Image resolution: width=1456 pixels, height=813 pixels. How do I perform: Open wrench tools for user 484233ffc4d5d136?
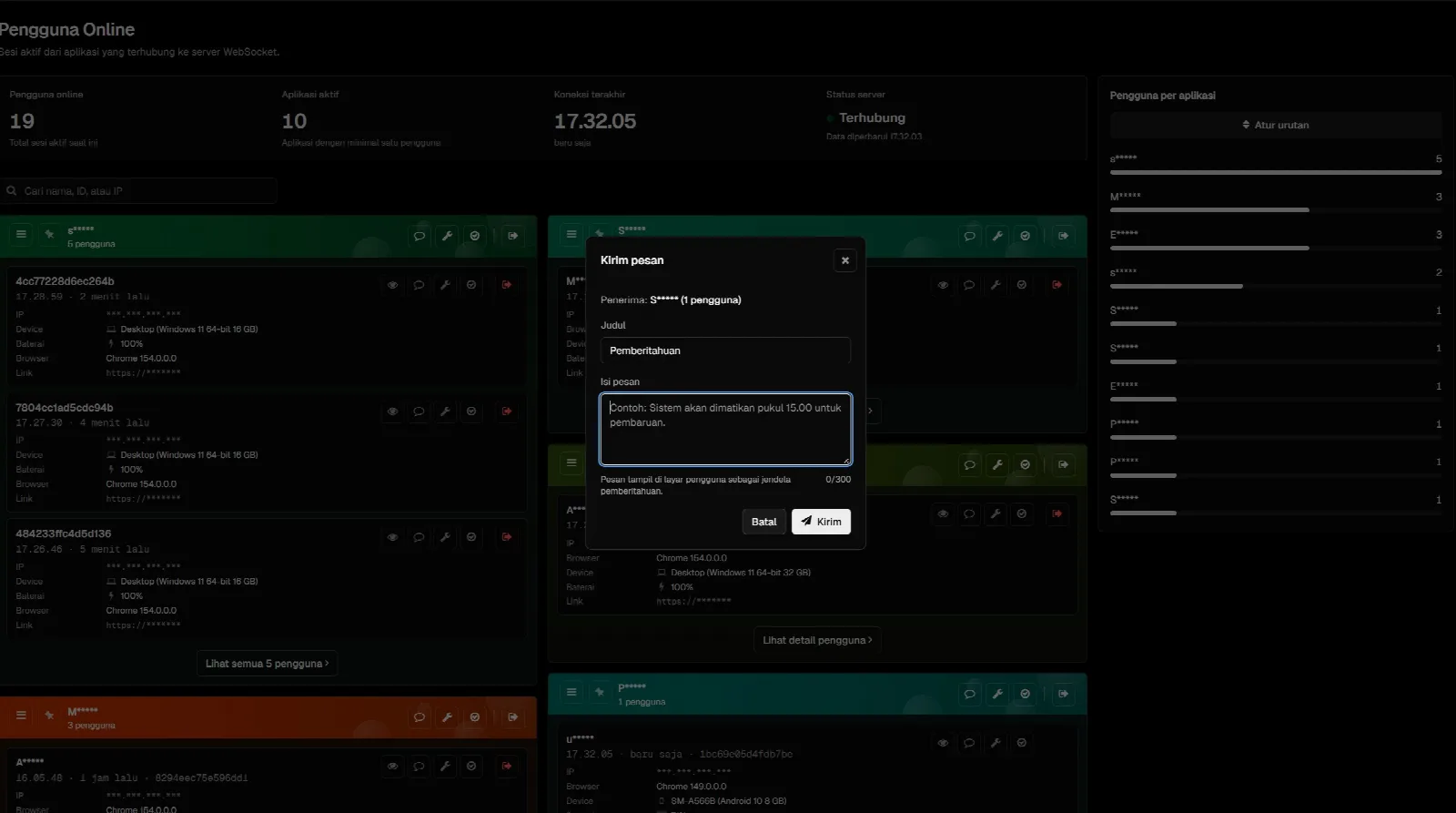coord(445,537)
